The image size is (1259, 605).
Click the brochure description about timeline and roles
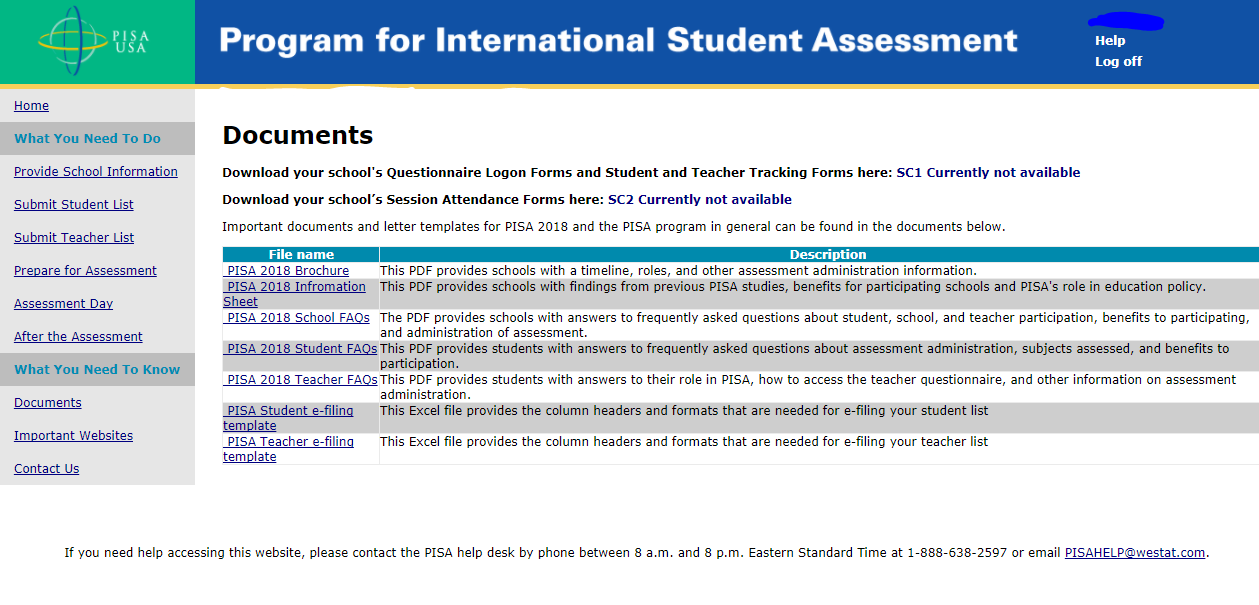678,271
